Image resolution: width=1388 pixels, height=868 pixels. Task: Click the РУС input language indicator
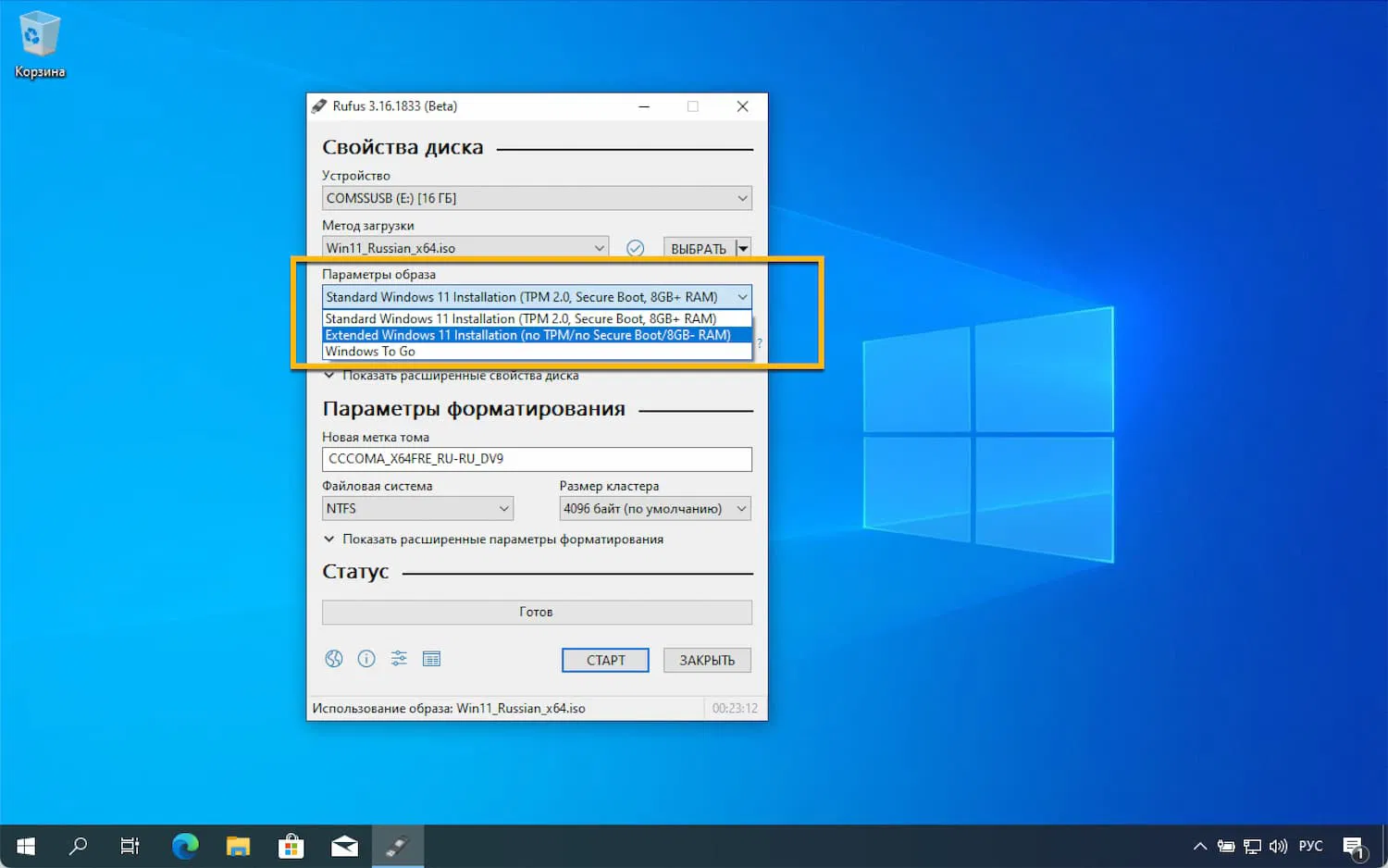coord(1310,846)
